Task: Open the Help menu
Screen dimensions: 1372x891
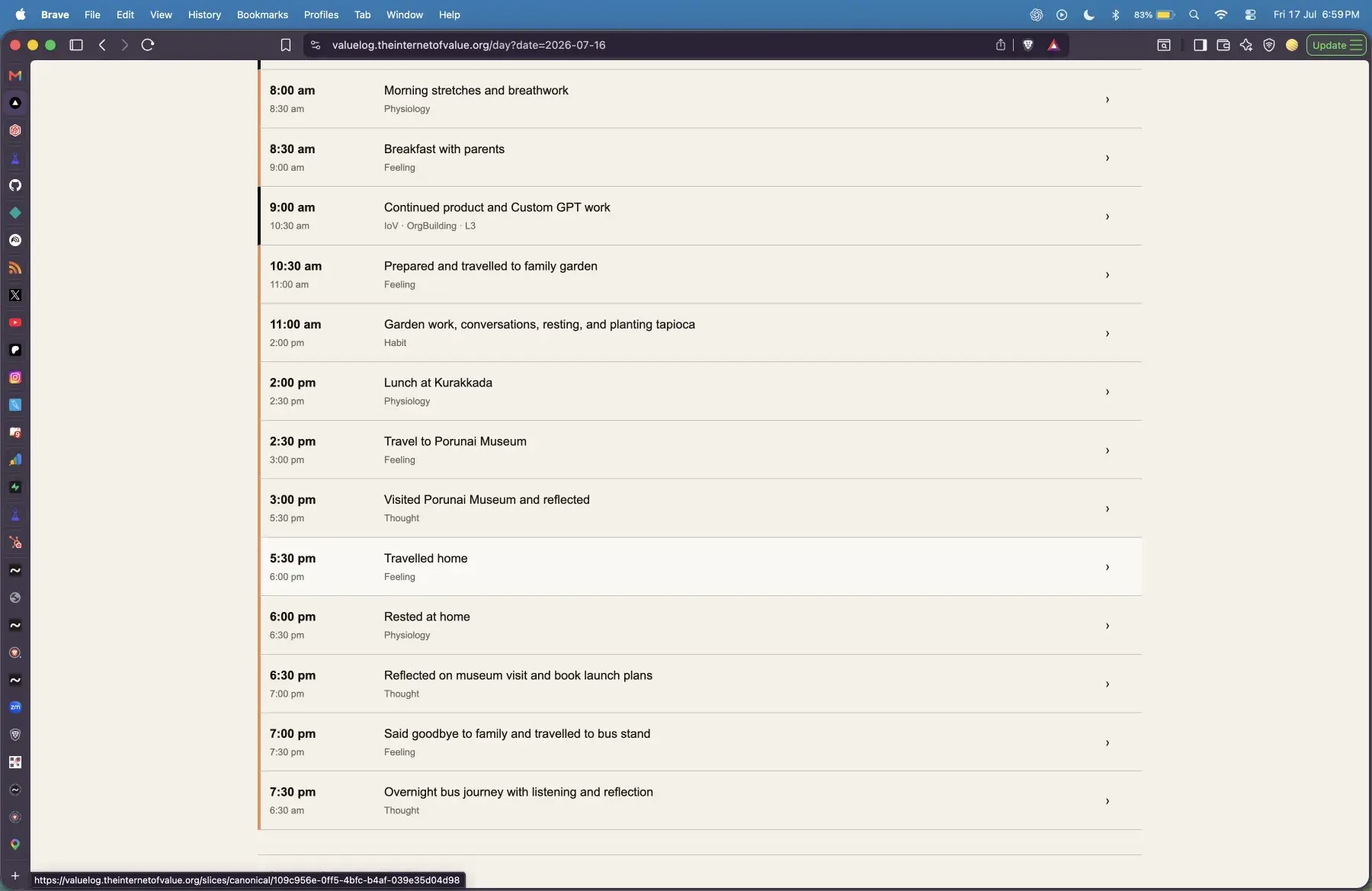Action: pyautogui.click(x=449, y=14)
